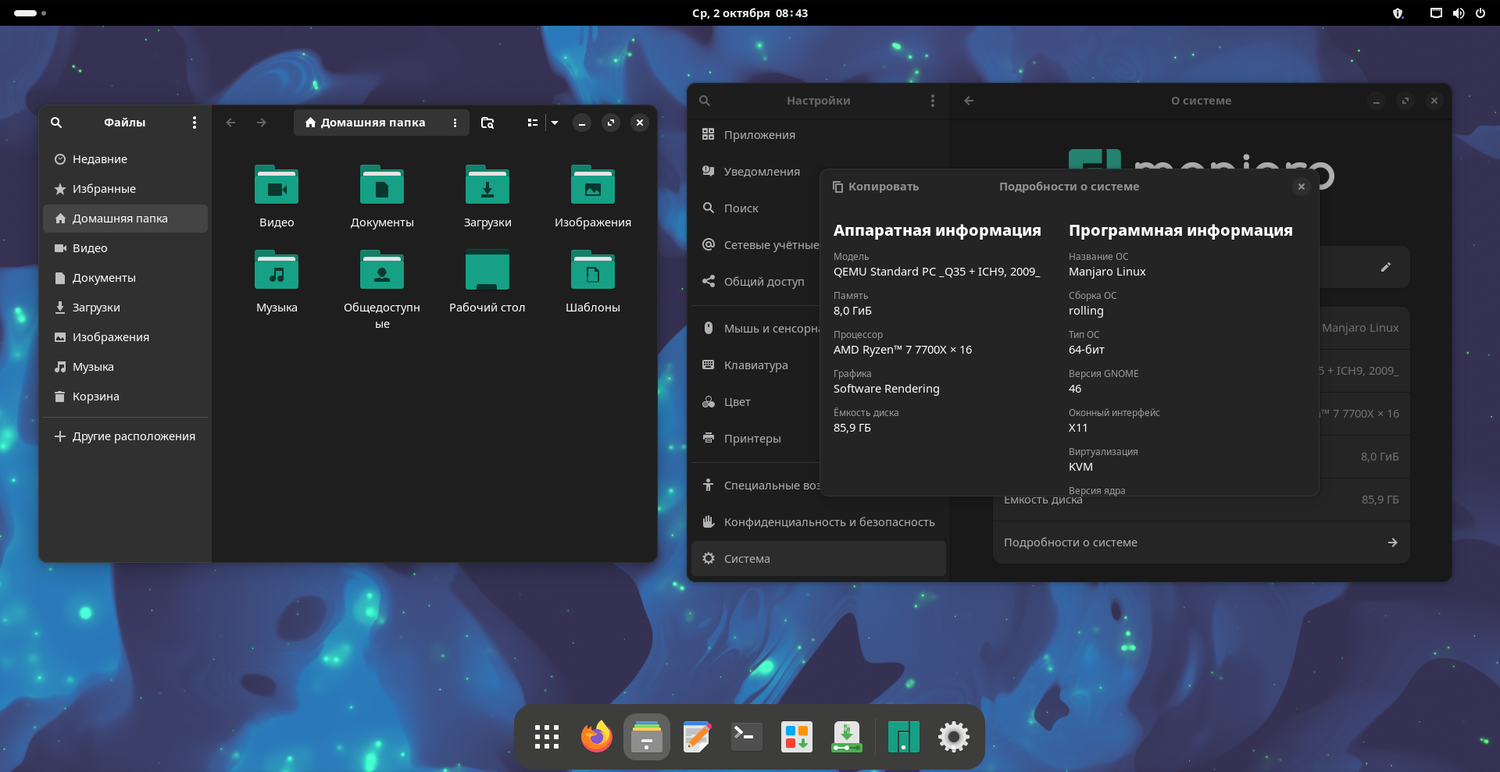The height and width of the screenshot is (772, 1500).
Task: Open the Музыка folder
Action: (277, 271)
